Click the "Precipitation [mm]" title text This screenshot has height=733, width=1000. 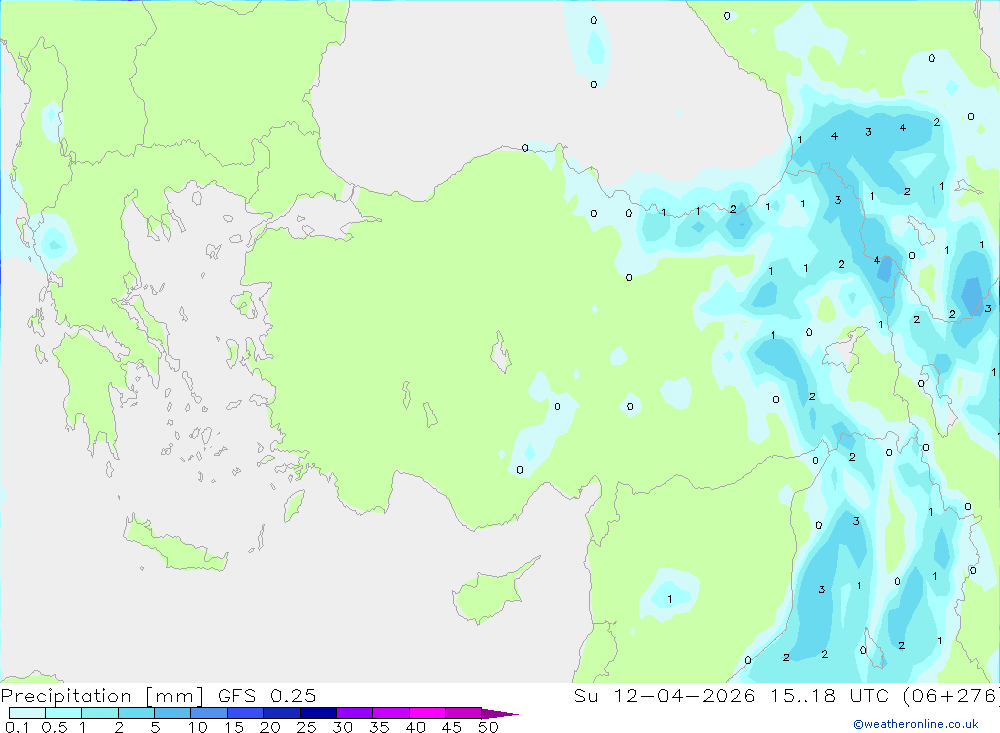coord(102,696)
